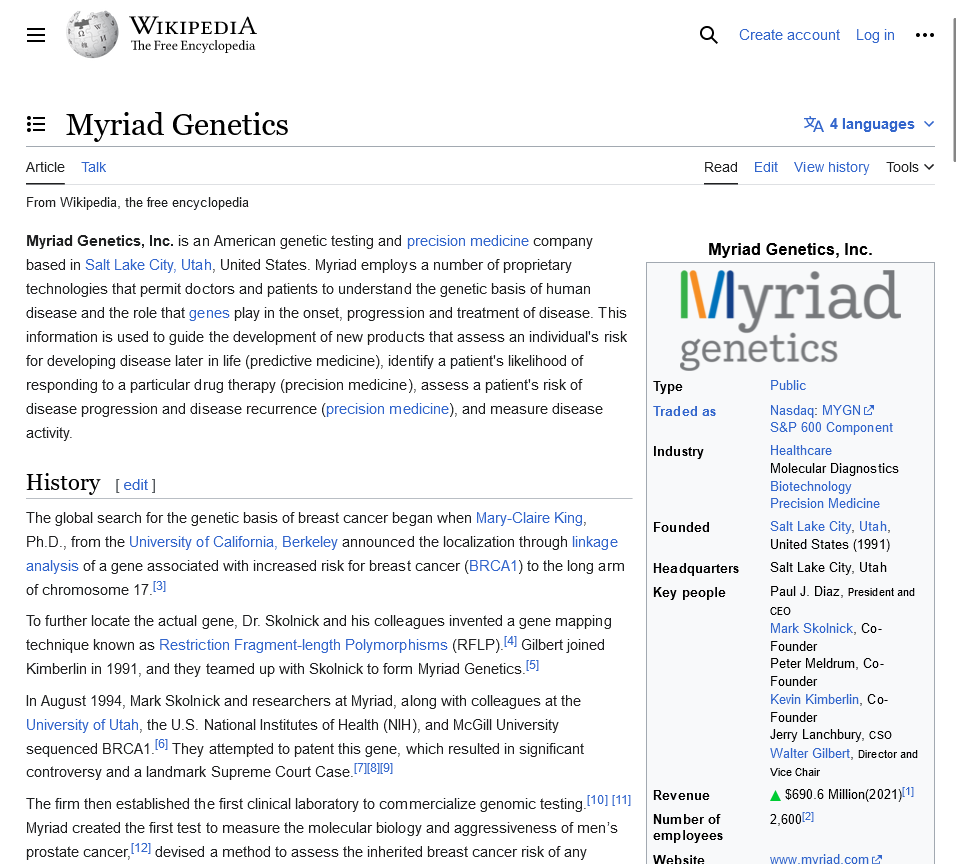Jump to citation 7
The width and height of the screenshot is (956, 864).
(360, 768)
